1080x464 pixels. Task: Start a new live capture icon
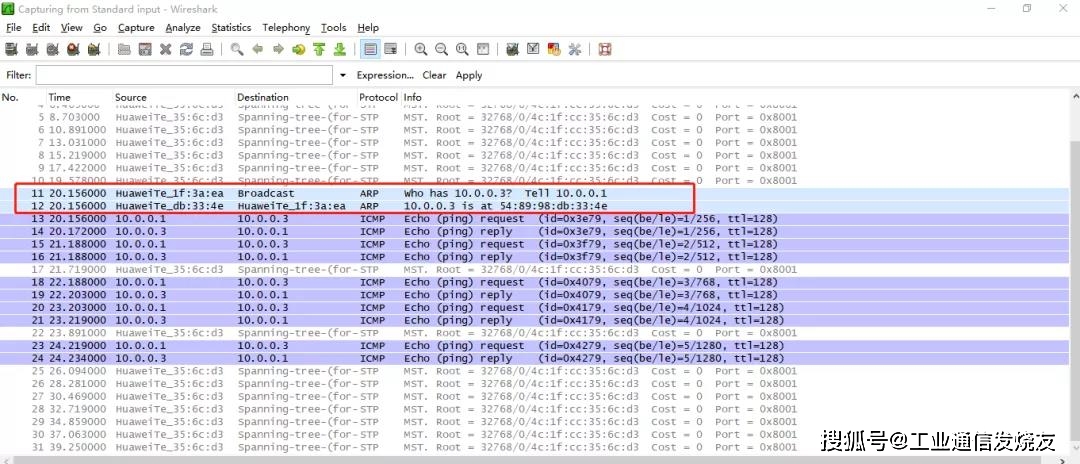click(52, 50)
